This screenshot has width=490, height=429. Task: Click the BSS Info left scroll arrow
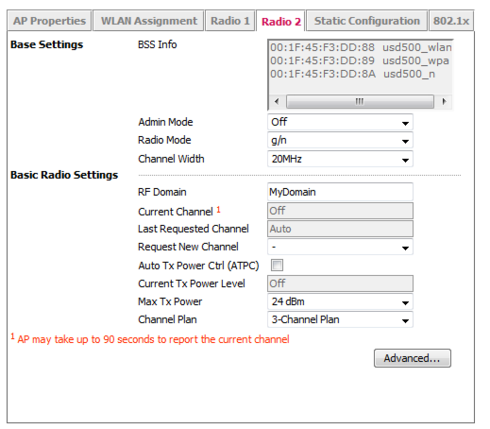pyautogui.click(x=276, y=101)
